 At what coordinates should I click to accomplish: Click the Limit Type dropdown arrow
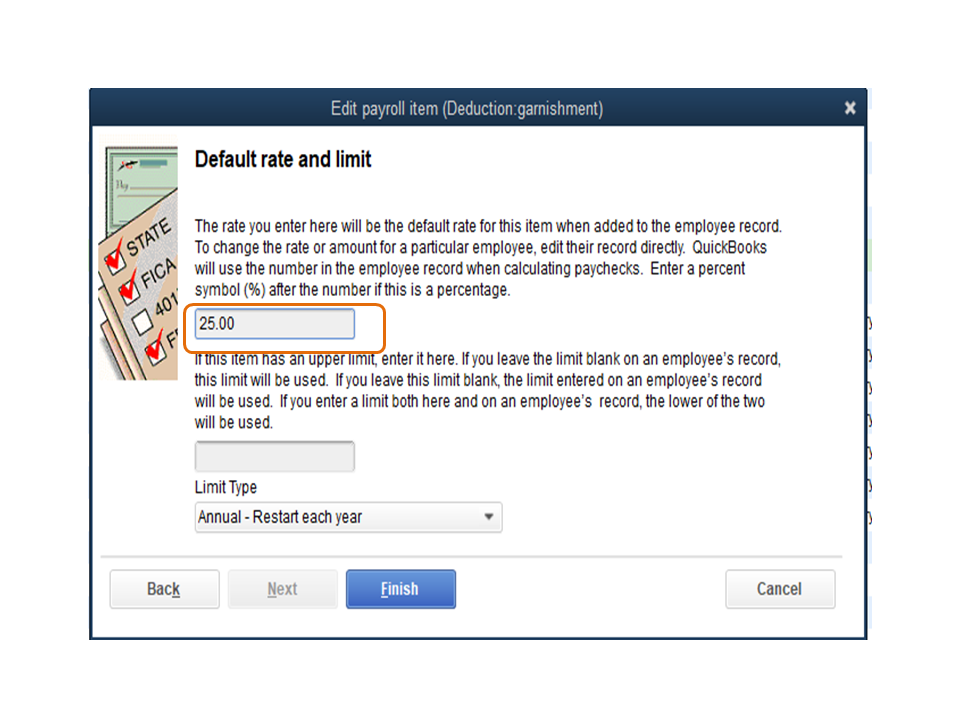tap(489, 517)
